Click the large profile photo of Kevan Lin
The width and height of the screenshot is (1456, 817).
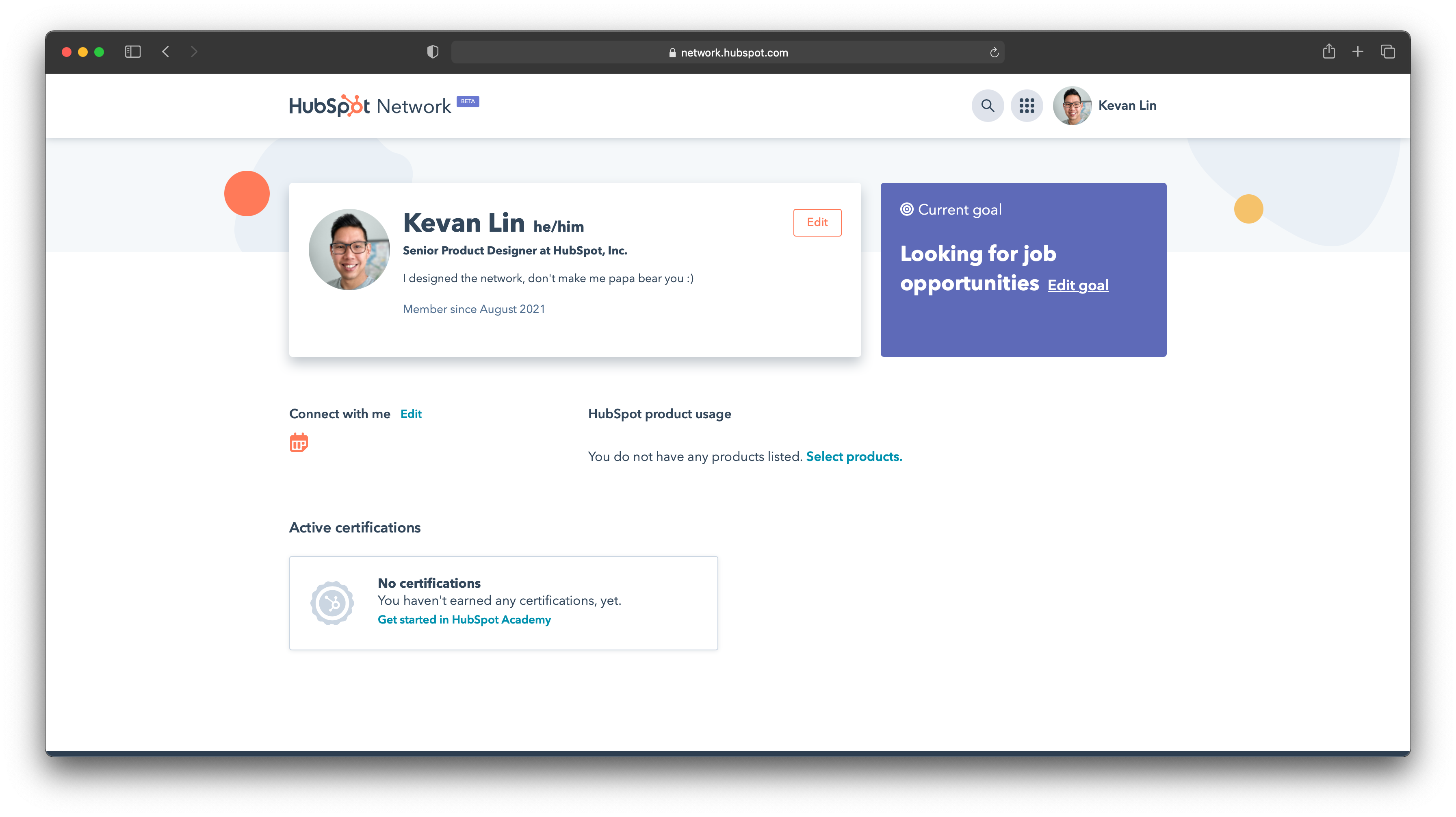349,250
